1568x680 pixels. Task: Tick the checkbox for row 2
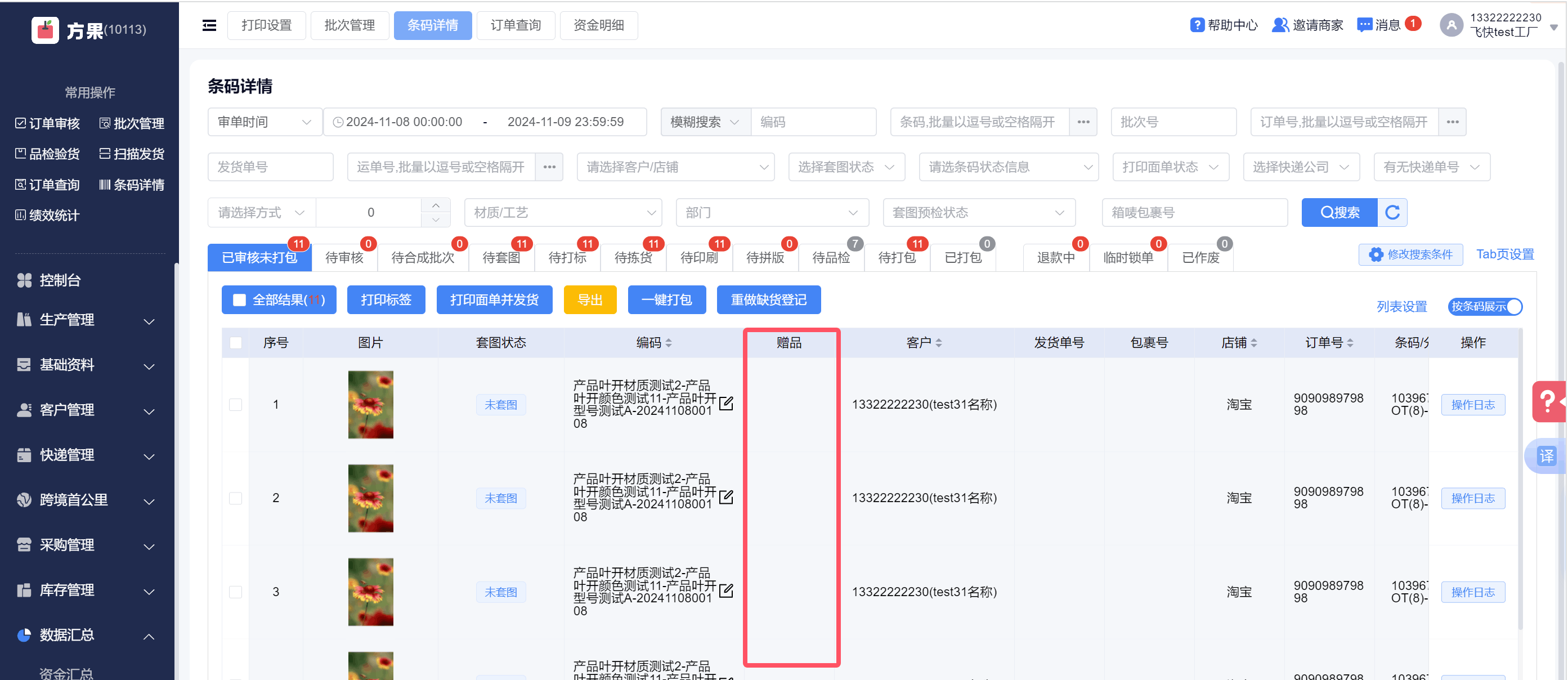[x=236, y=498]
